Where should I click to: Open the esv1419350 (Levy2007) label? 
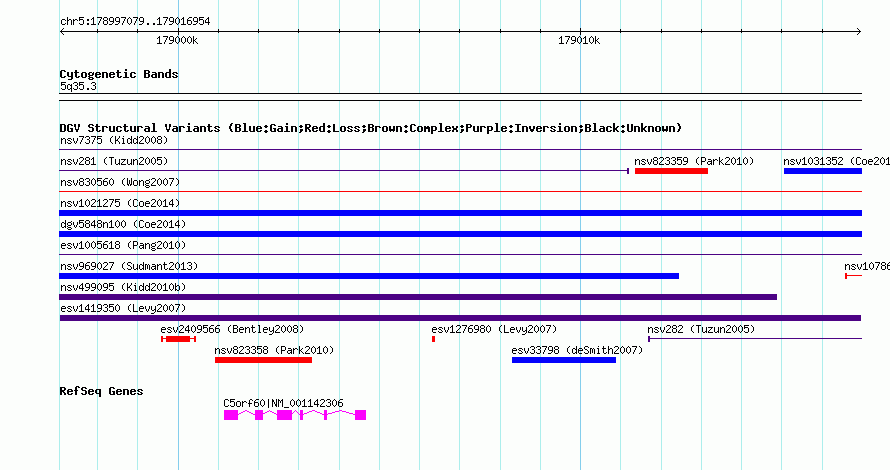coord(123,308)
